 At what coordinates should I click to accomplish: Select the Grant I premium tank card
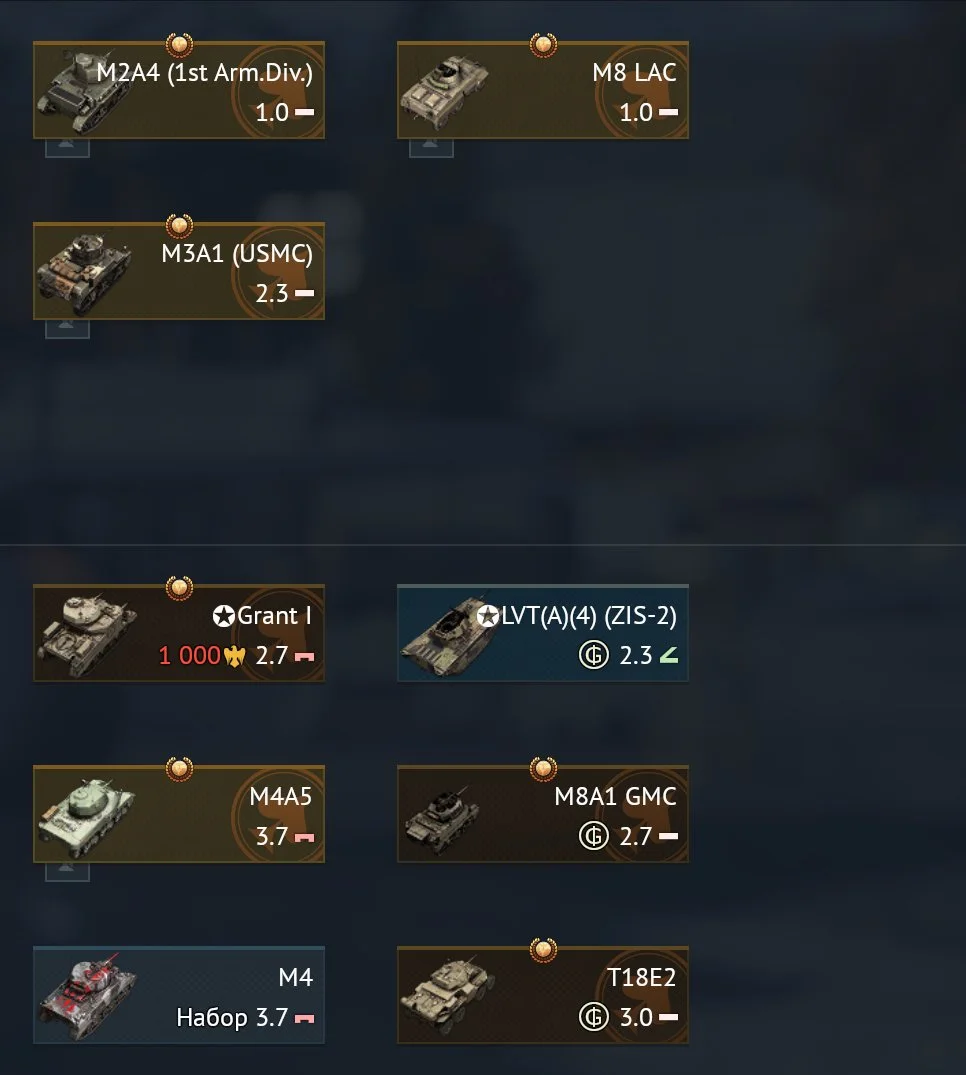click(x=179, y=633)
